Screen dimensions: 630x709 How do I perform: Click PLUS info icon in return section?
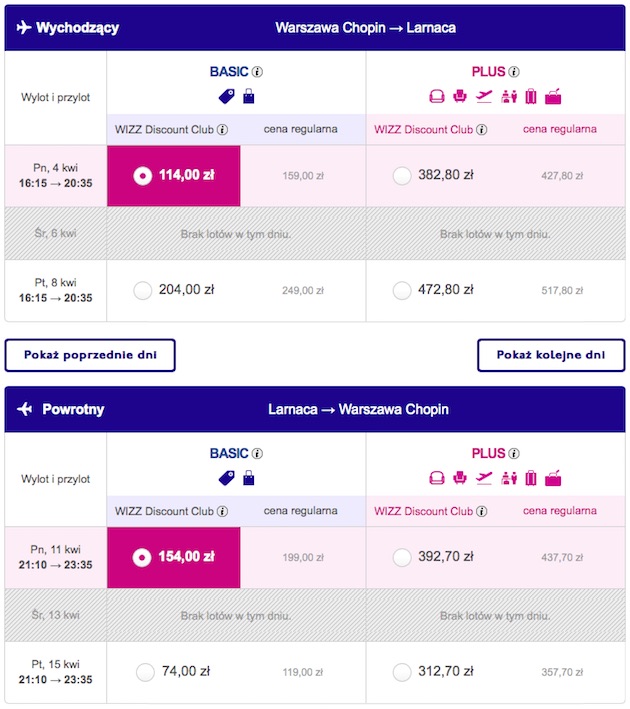(x=514, y=454)
